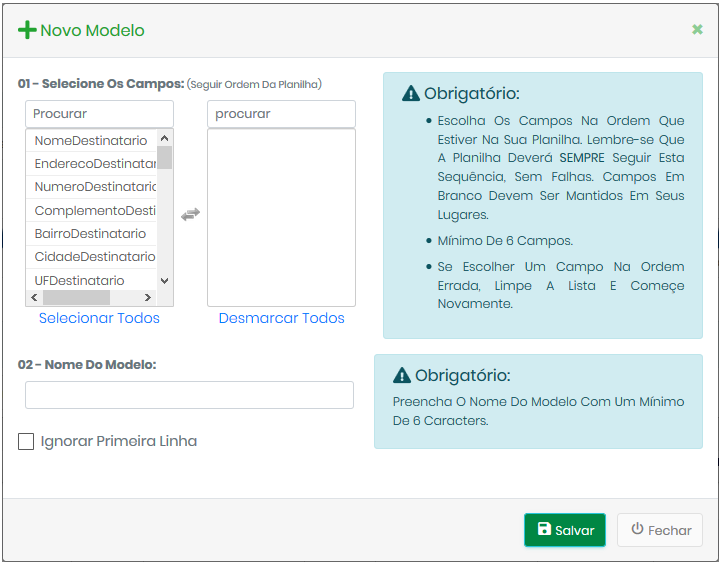Choose NumeroDestinatario in the list
This screenshot has height=565, width=722.
pyautogui.click(x=94, y=187)
